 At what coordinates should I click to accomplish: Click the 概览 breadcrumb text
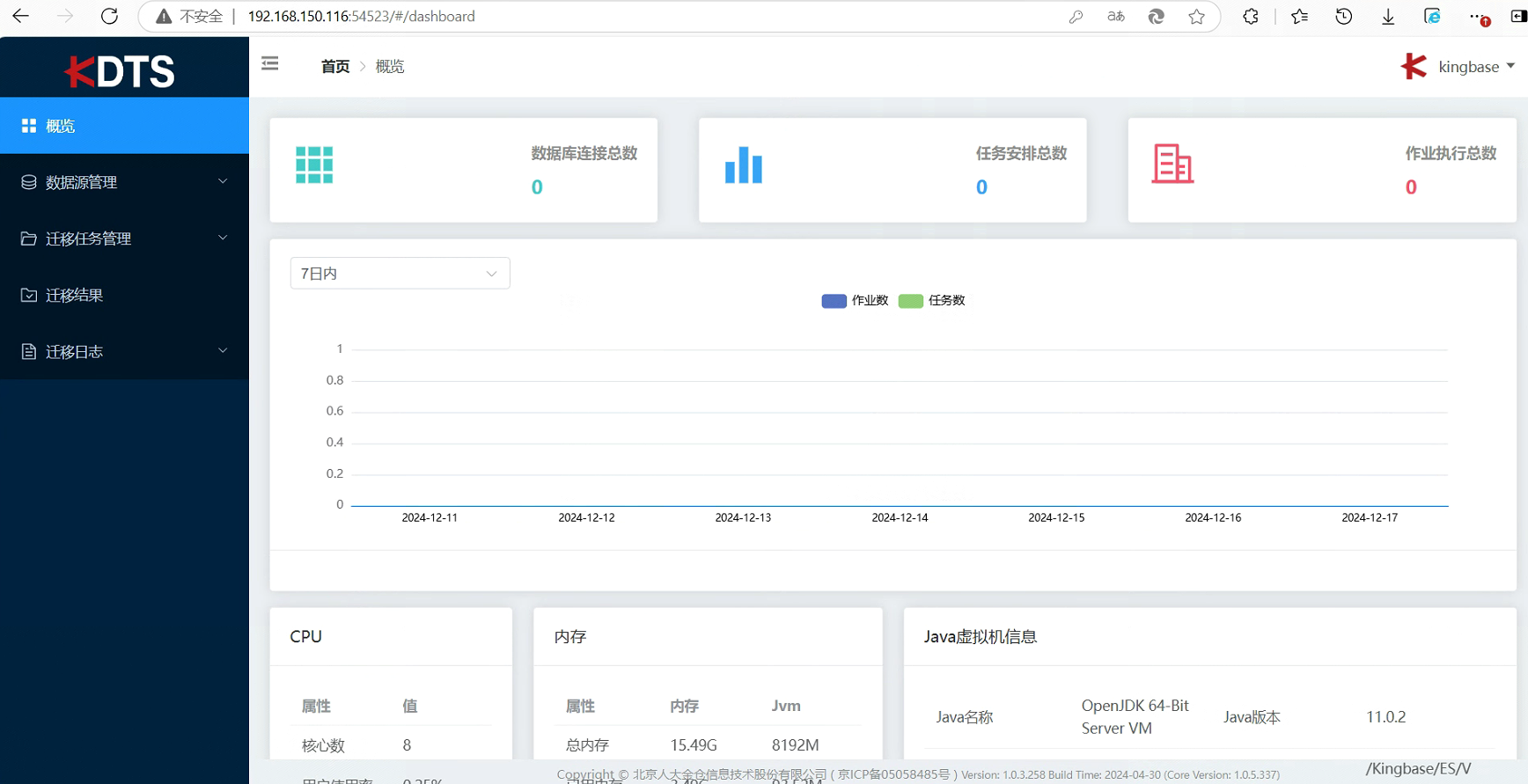[x=390, y=67]
